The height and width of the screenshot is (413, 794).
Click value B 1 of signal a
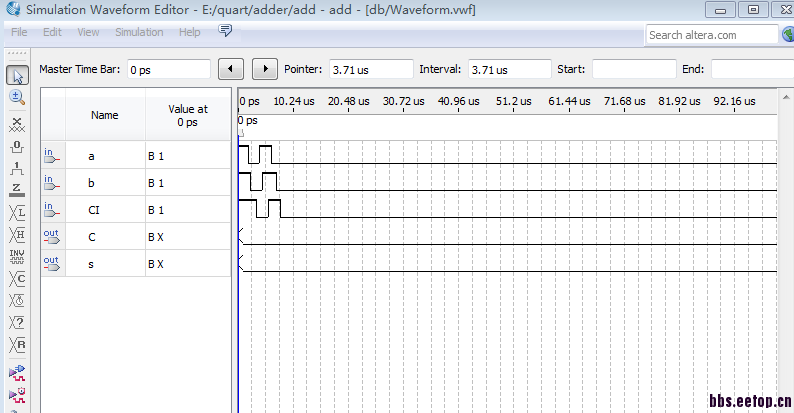156,156
